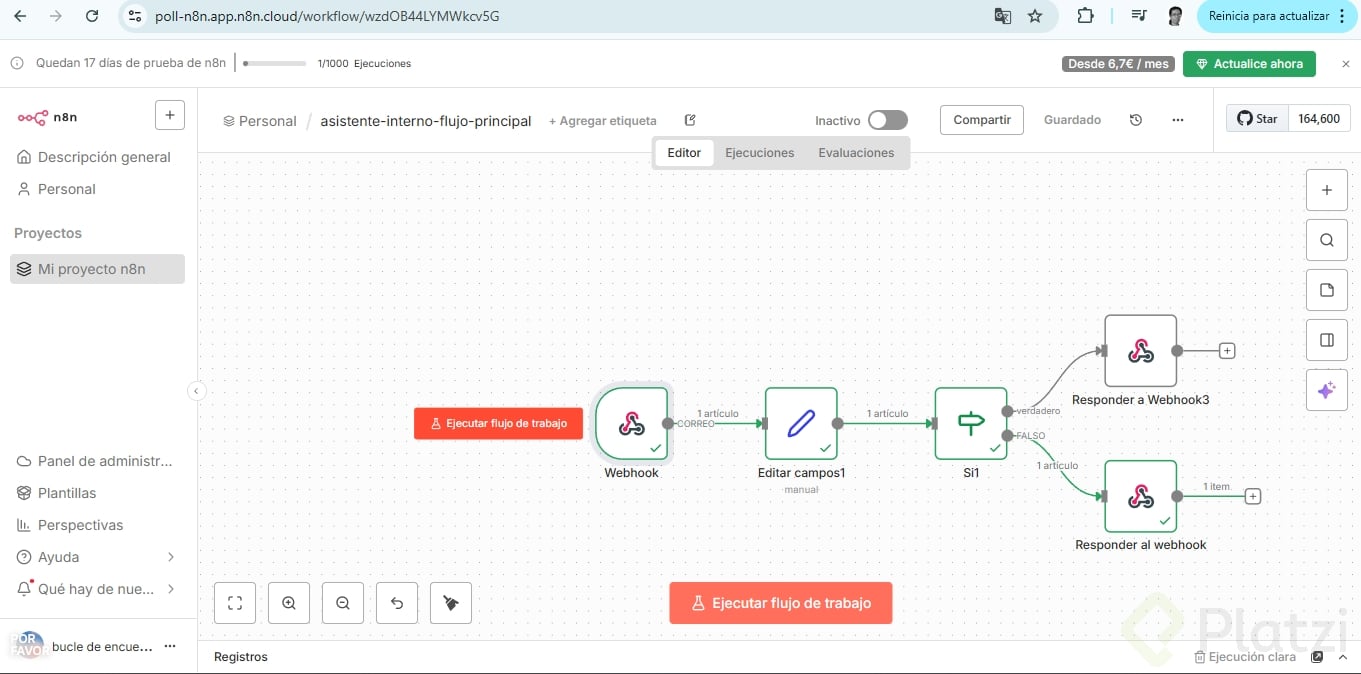Reload the page with refresh icon
1361x674 pixels.
(92, 16)
